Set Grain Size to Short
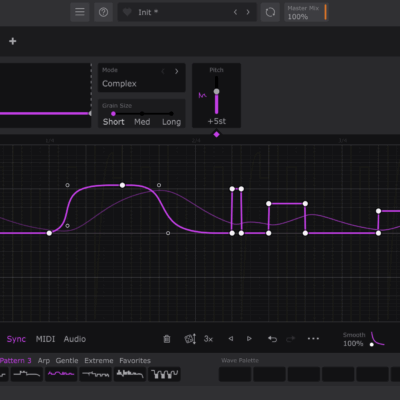 (113, 122)
